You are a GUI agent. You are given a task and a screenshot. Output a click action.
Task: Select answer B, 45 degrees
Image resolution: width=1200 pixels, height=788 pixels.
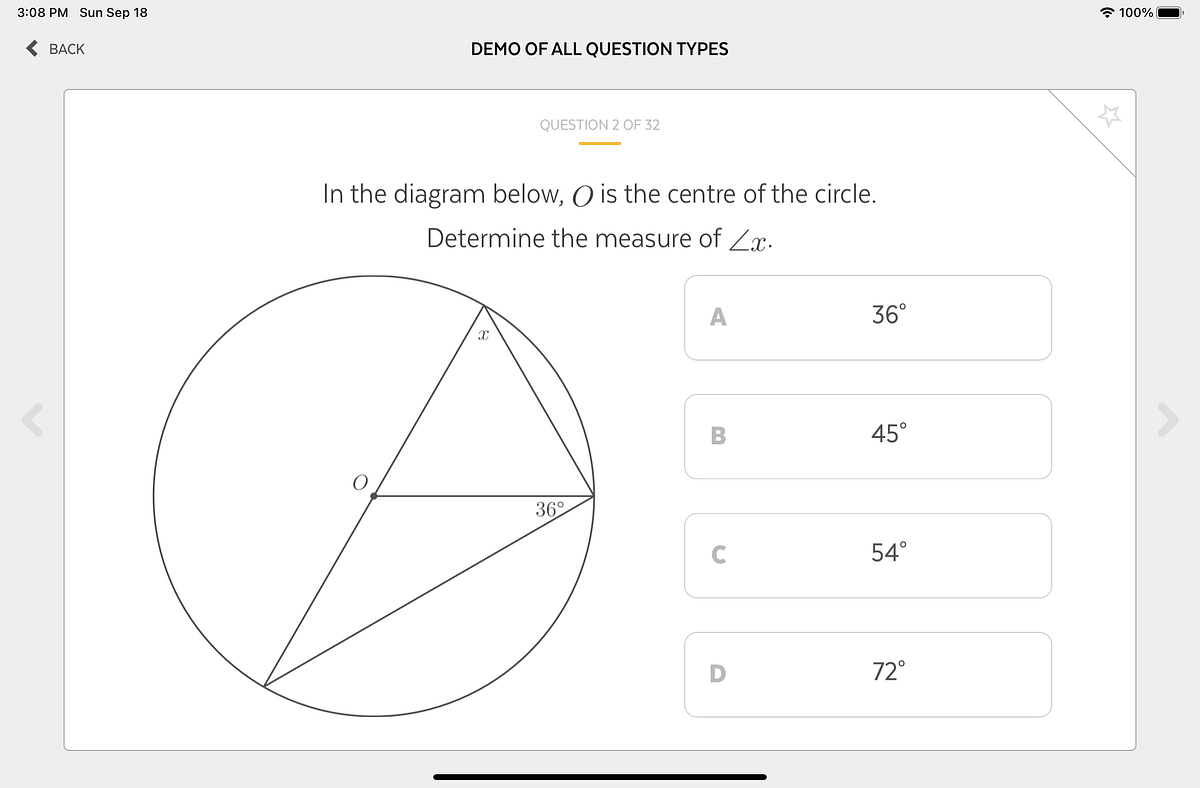point(868,436)
